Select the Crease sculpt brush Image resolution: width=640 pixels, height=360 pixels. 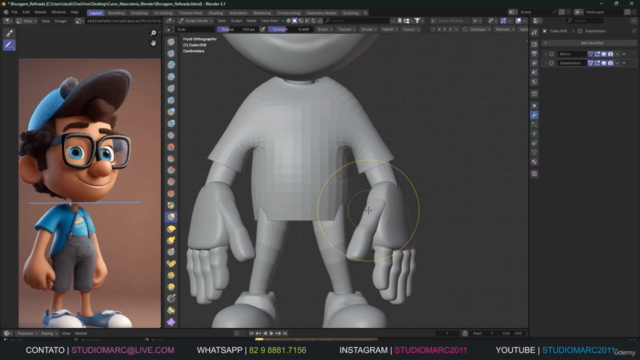[171, 135]
